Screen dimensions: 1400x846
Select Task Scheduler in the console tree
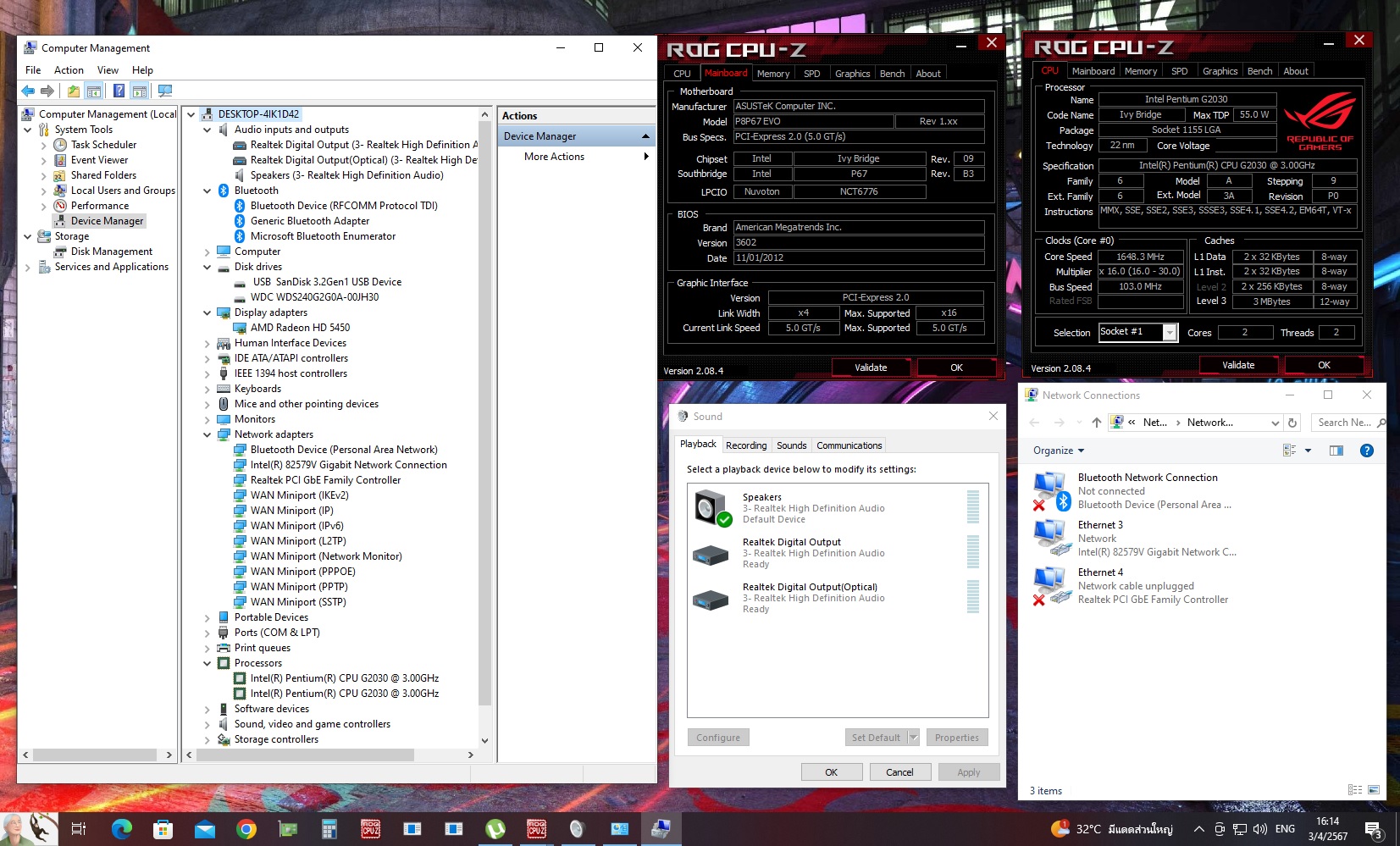click(103, 145)
